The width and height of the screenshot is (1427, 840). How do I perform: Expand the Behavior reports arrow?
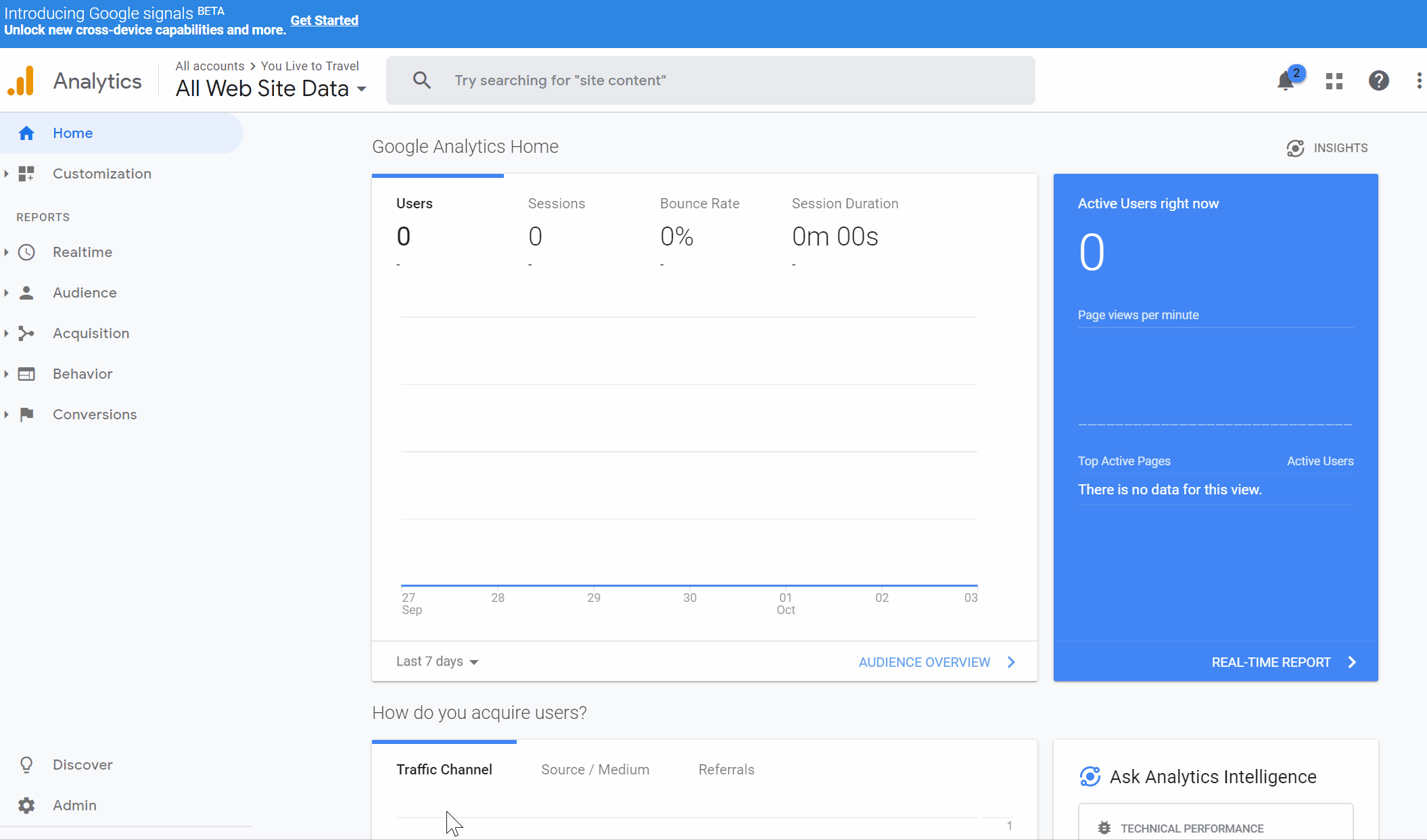tap(6, 374)
